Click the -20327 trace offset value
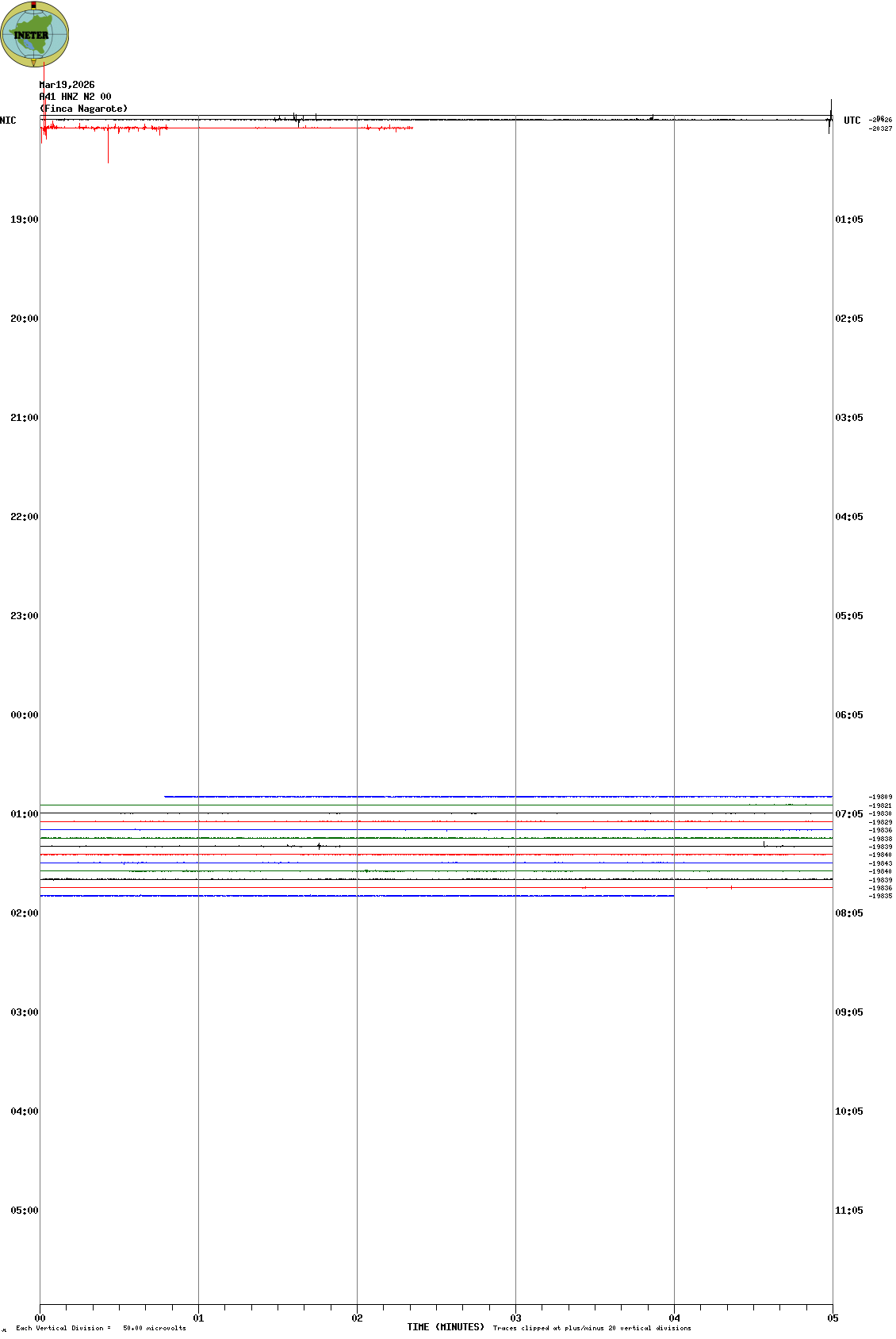 880,128
